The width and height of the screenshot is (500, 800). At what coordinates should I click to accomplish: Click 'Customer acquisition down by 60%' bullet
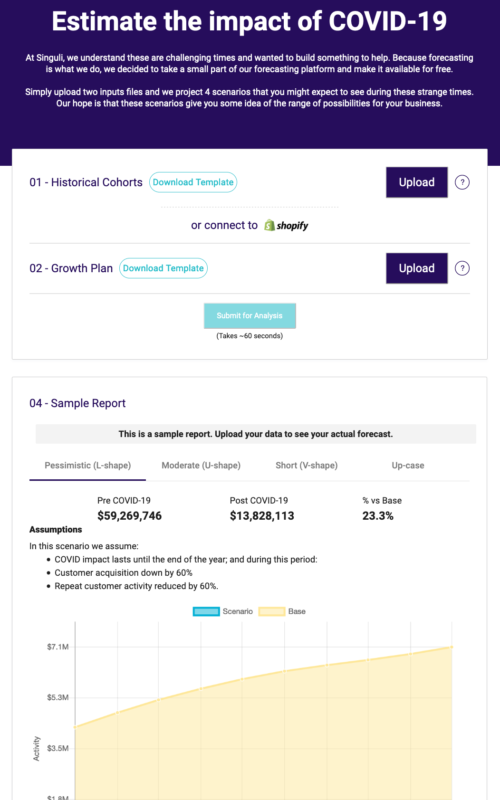click(123, 573)
